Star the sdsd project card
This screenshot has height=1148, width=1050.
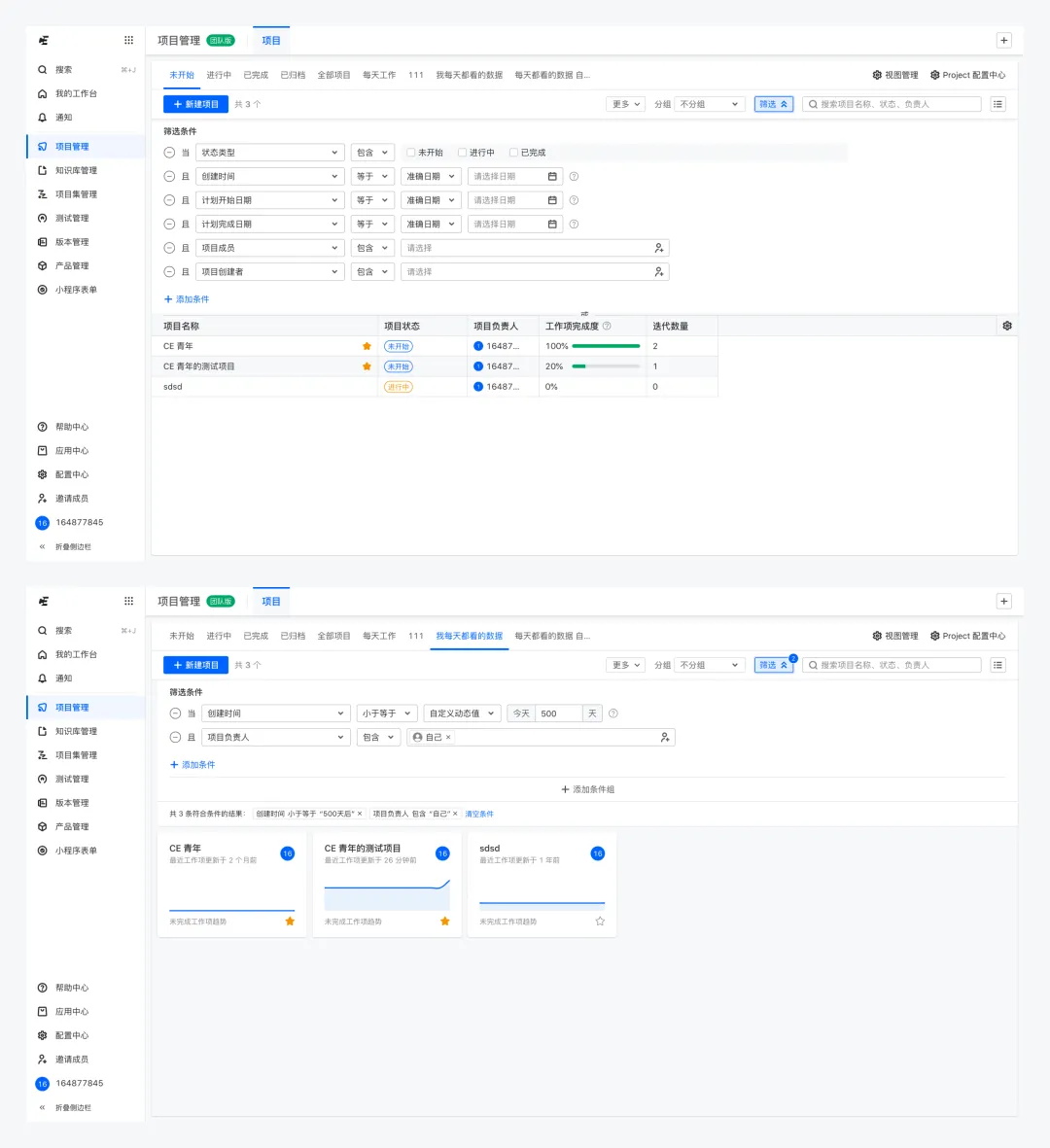click(x=600, y=922)
